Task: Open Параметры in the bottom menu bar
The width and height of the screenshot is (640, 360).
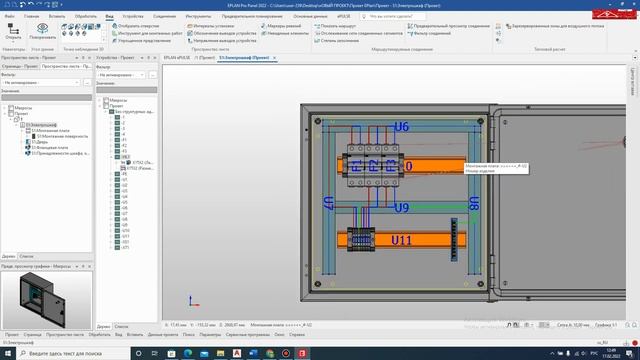Action: click(x=210, y=335)
